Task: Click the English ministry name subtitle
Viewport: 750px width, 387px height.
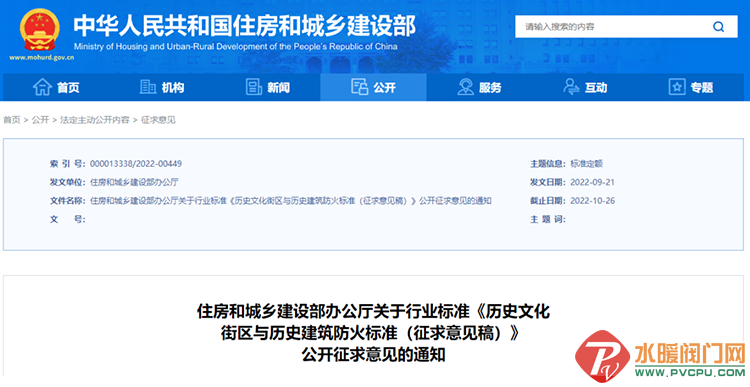Action: 235,47
